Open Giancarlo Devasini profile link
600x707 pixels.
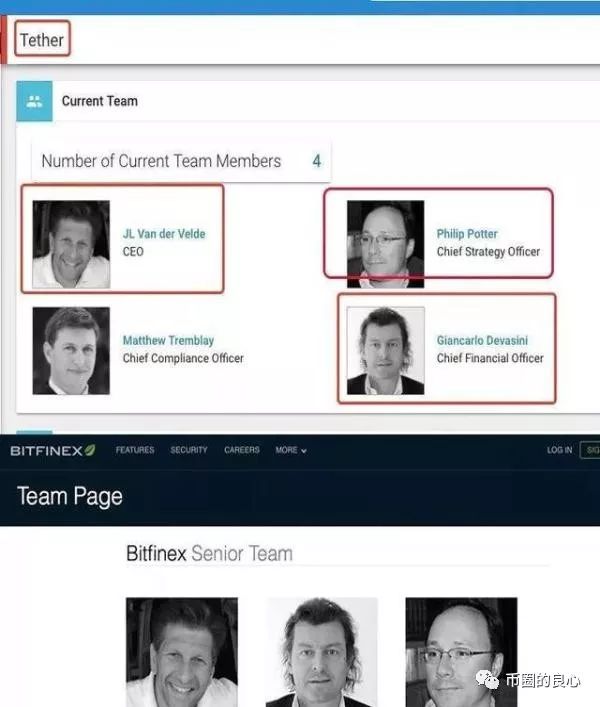[x=482, y=340]
